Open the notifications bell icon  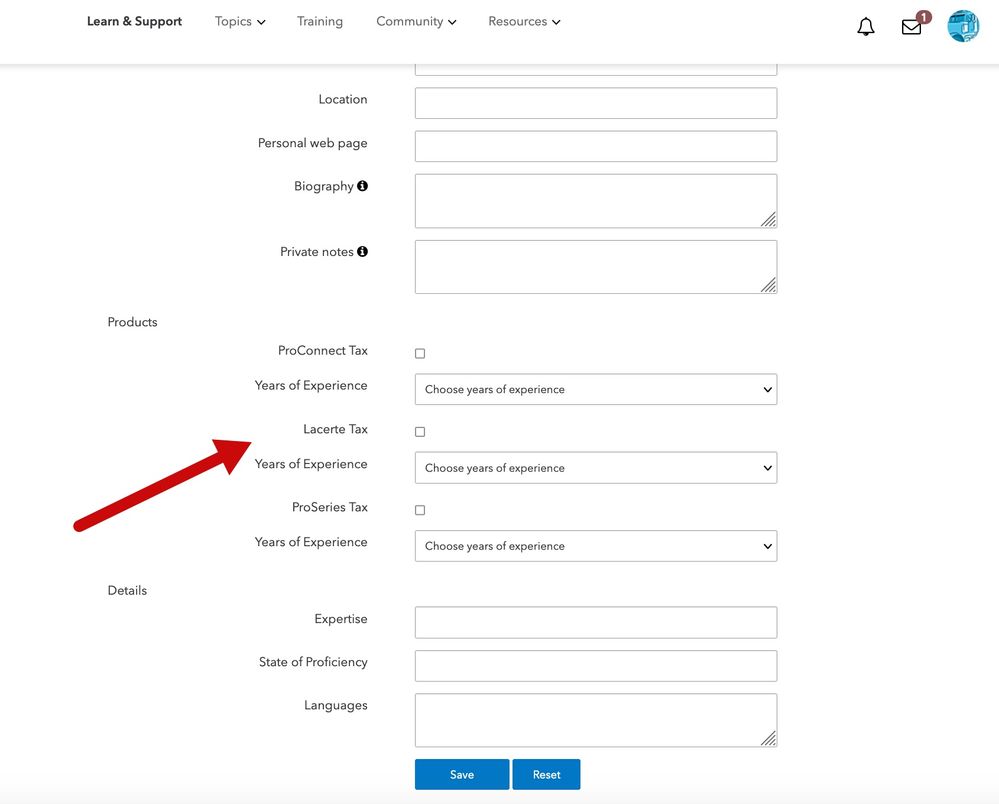pos(865,27)
